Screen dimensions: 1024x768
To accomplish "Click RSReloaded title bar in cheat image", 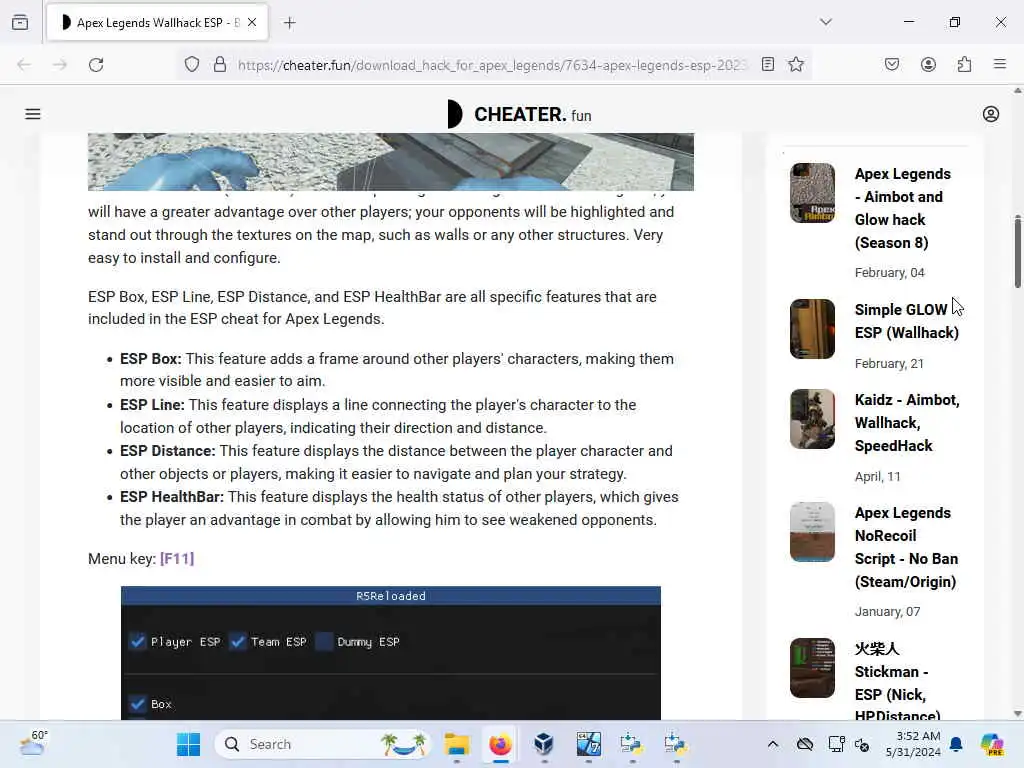I will coord(391,596).
